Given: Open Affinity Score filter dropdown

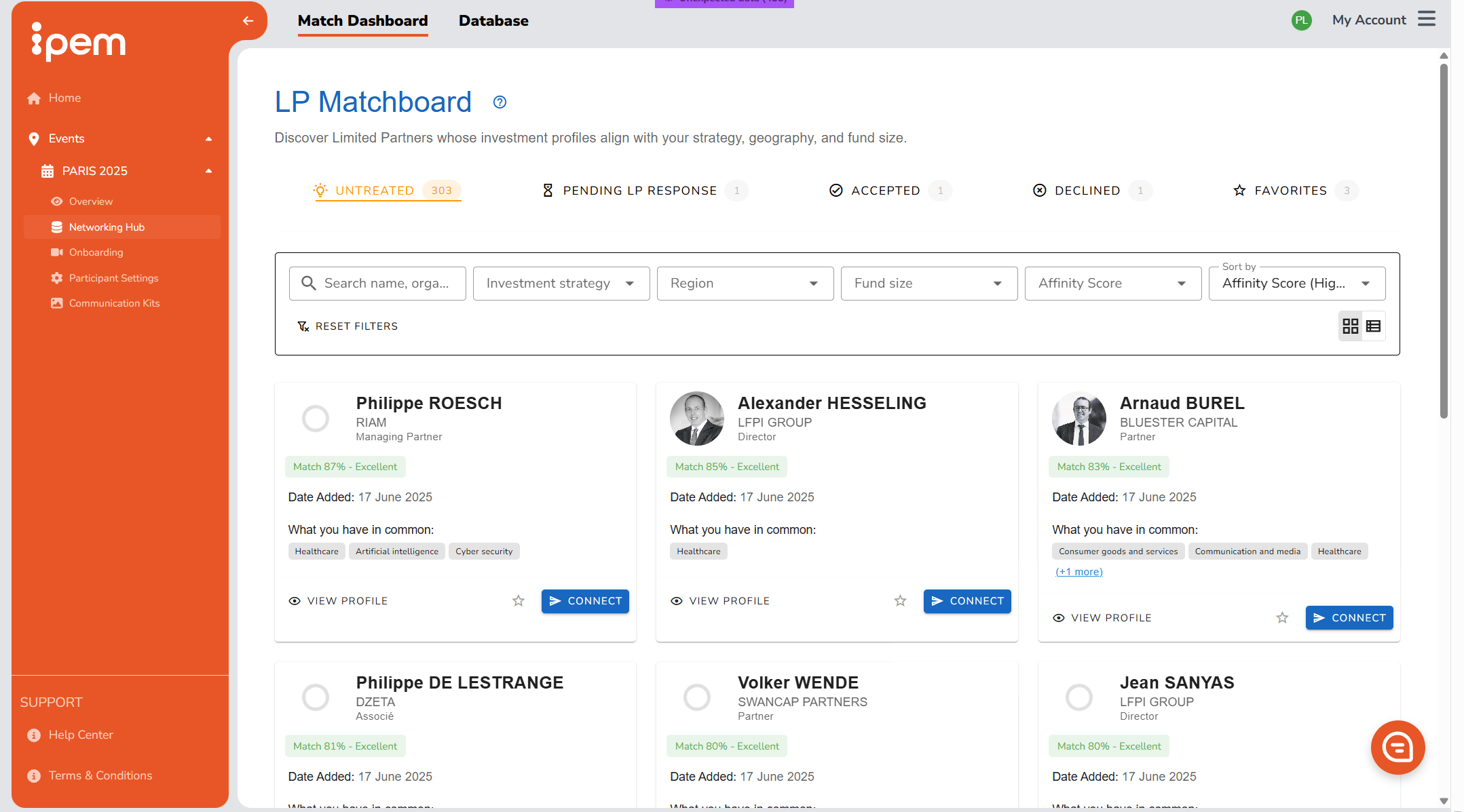Looking at the screenshot, I should (x=1113, y=284).
